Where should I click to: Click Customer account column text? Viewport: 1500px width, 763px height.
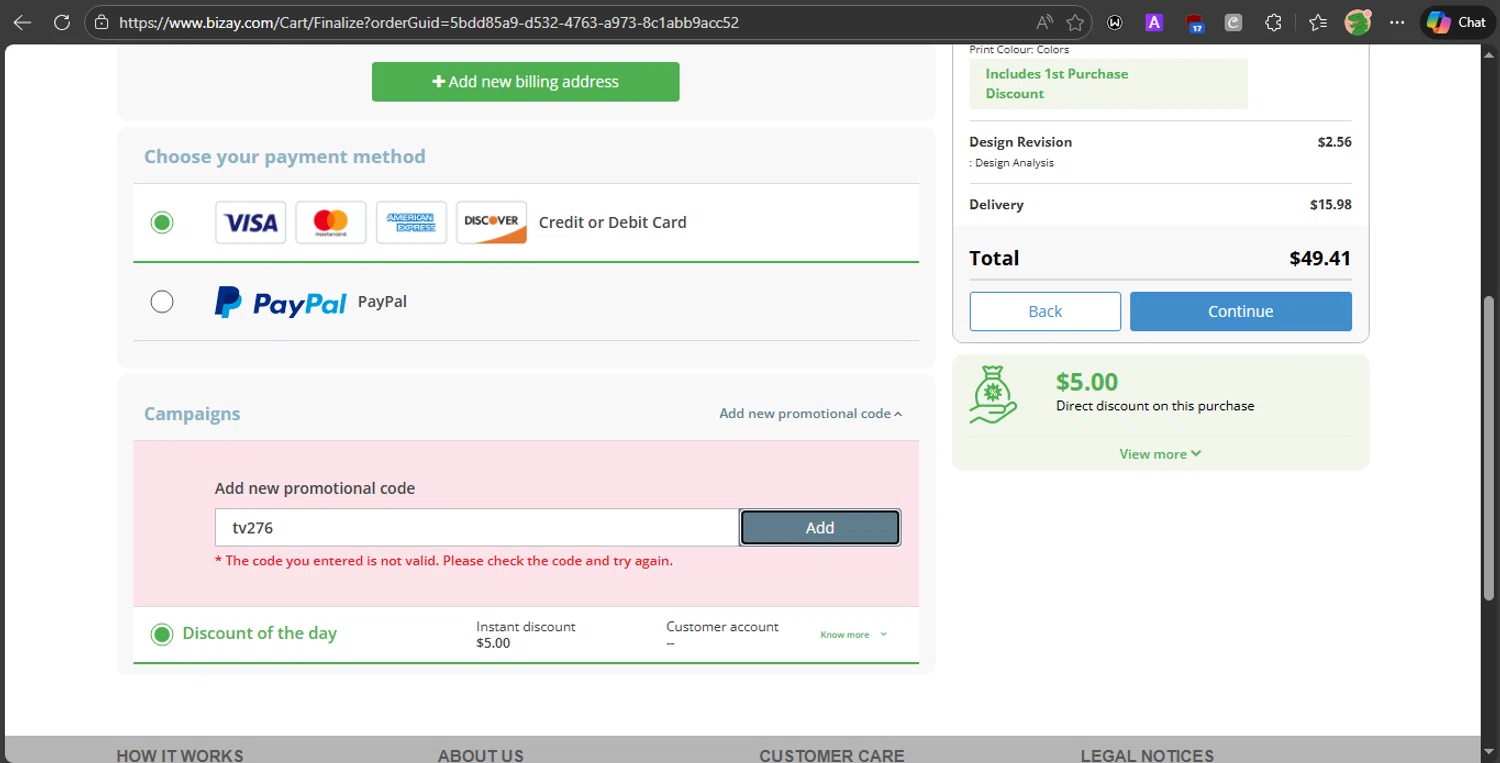pos(722,627)
